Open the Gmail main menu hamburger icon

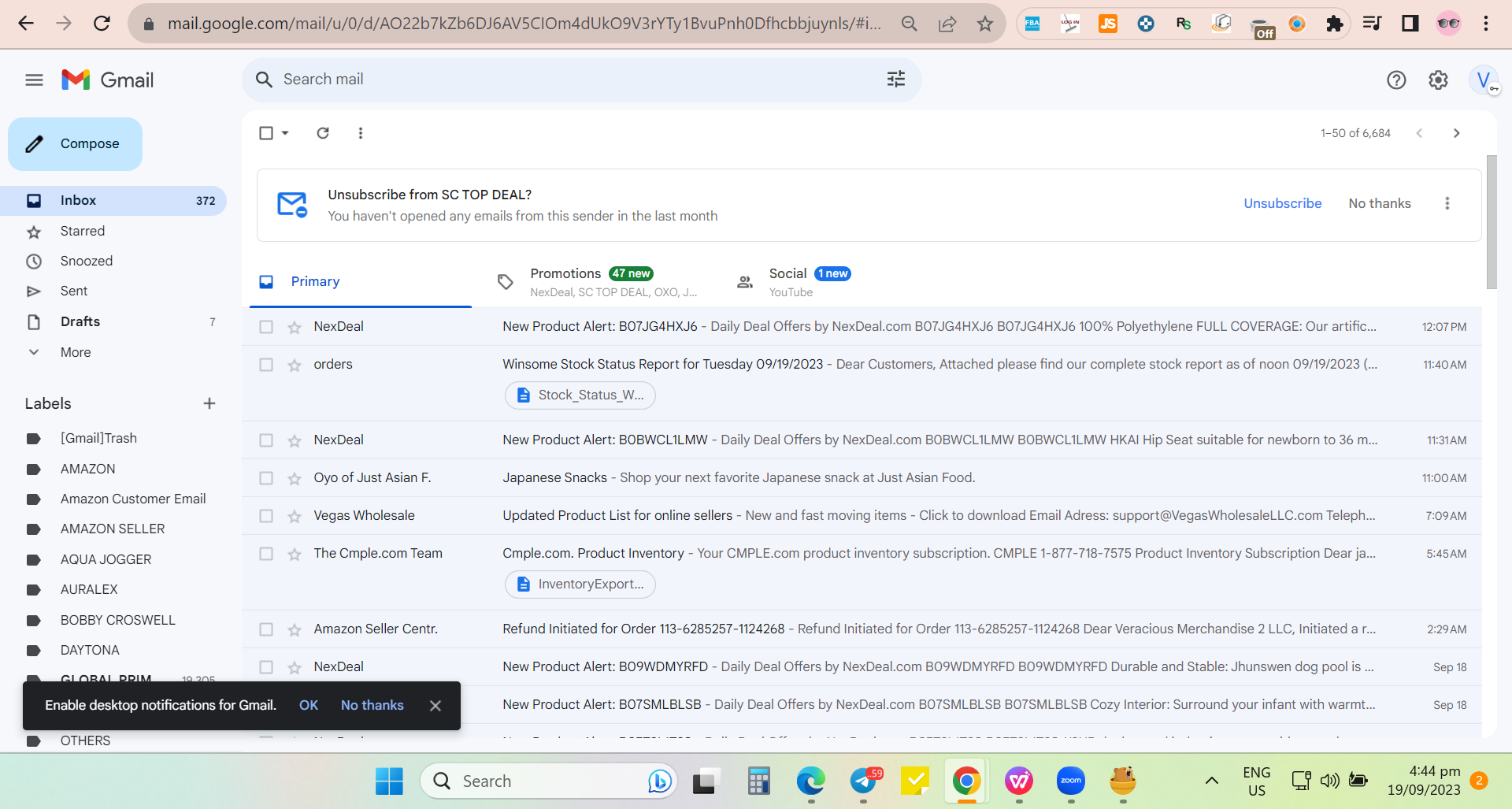tap(34, 80)
